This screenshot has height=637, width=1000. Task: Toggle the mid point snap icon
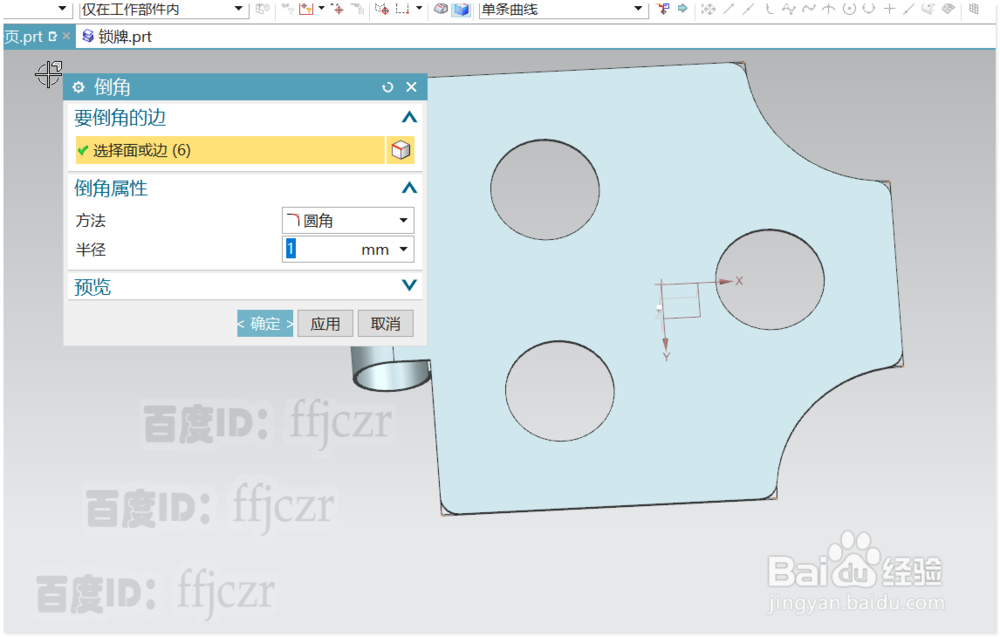point(748,8)
